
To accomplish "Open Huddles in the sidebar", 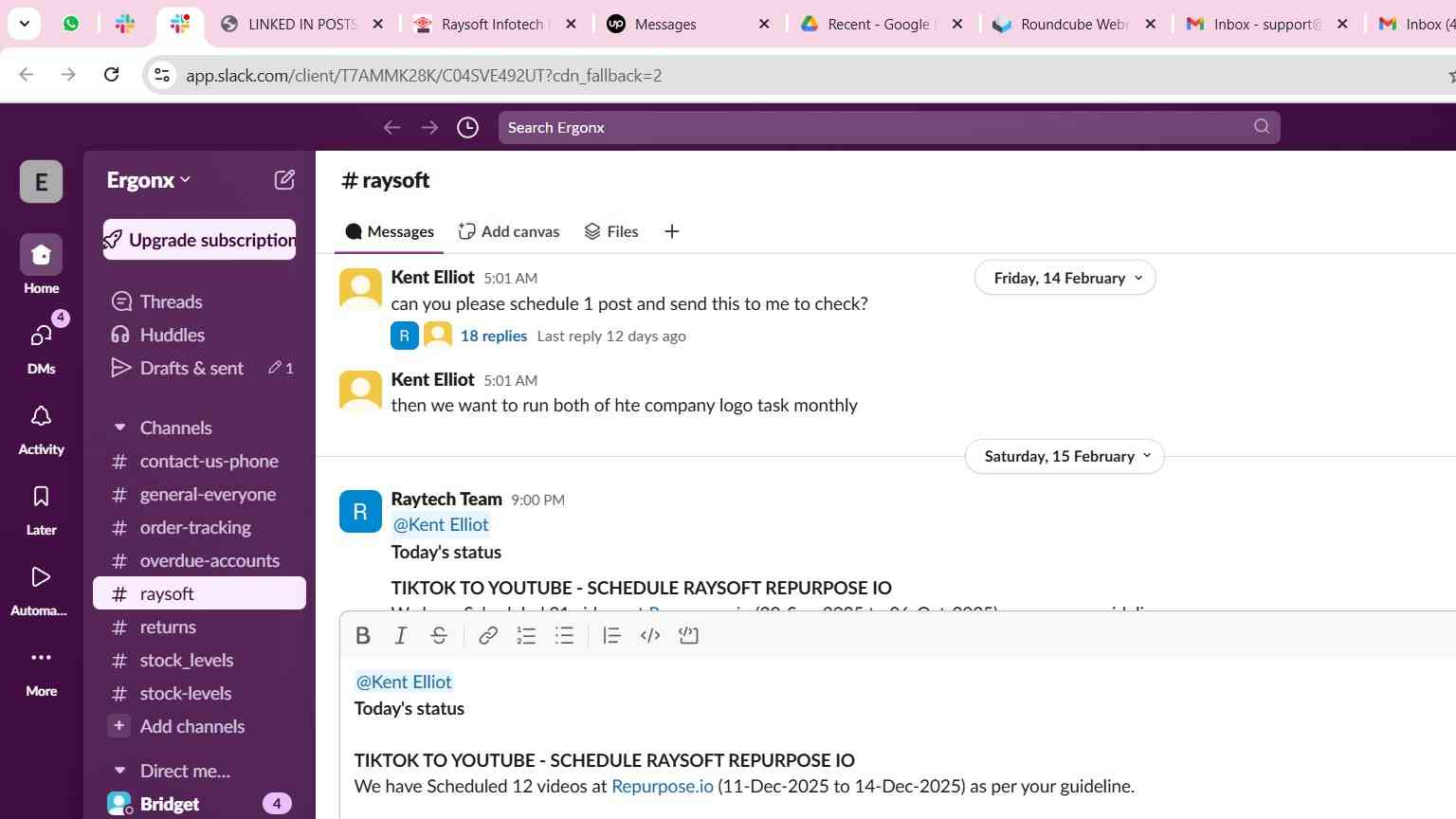I will (x=199, y=335).
